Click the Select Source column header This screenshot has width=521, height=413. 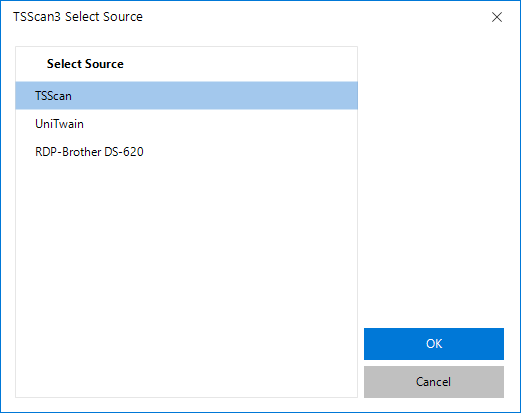click(186, 64)
